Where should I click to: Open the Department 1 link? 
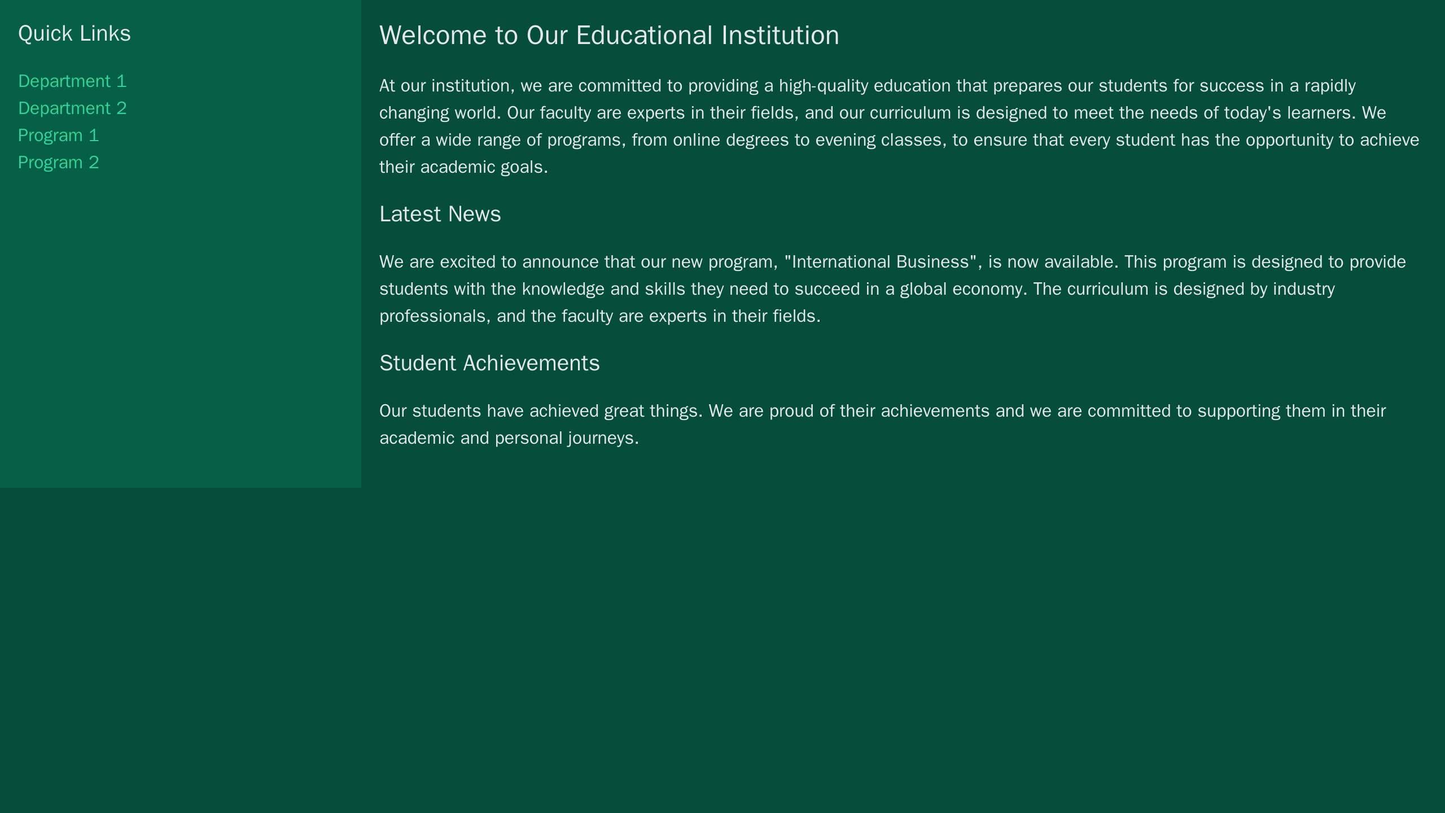72,81
